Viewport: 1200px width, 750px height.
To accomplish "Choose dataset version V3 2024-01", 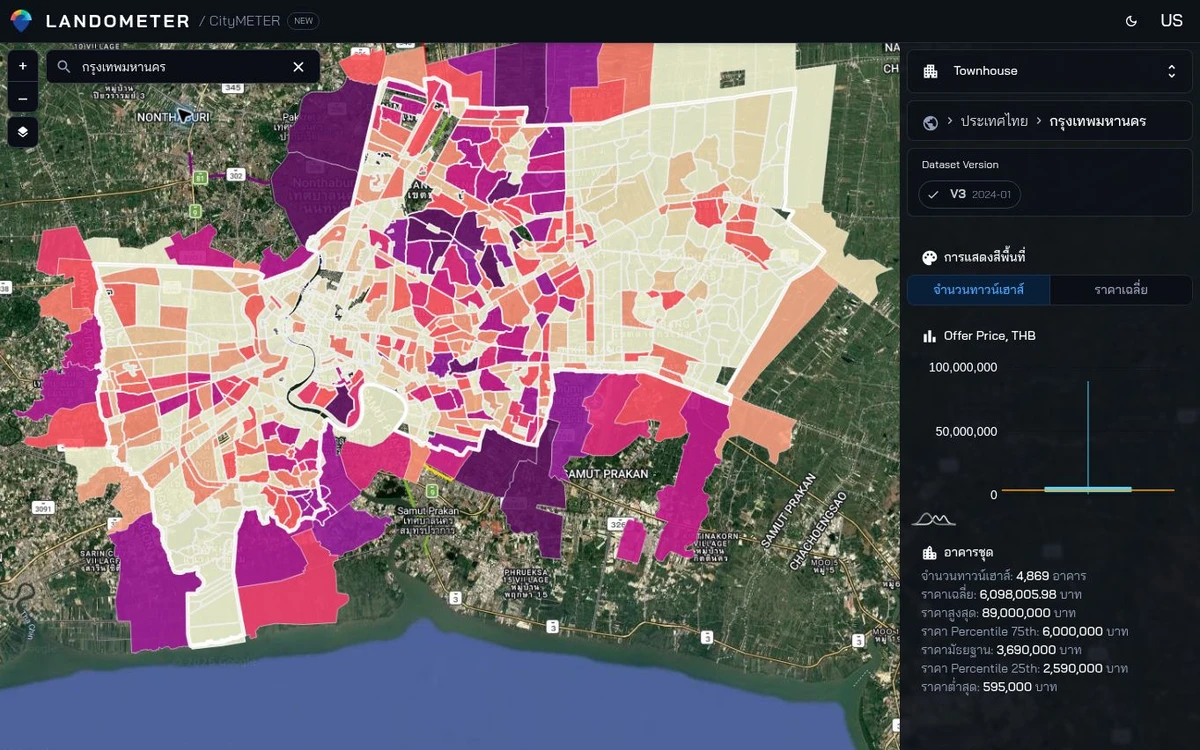I will pyautogui.click(x=970, y=194).
